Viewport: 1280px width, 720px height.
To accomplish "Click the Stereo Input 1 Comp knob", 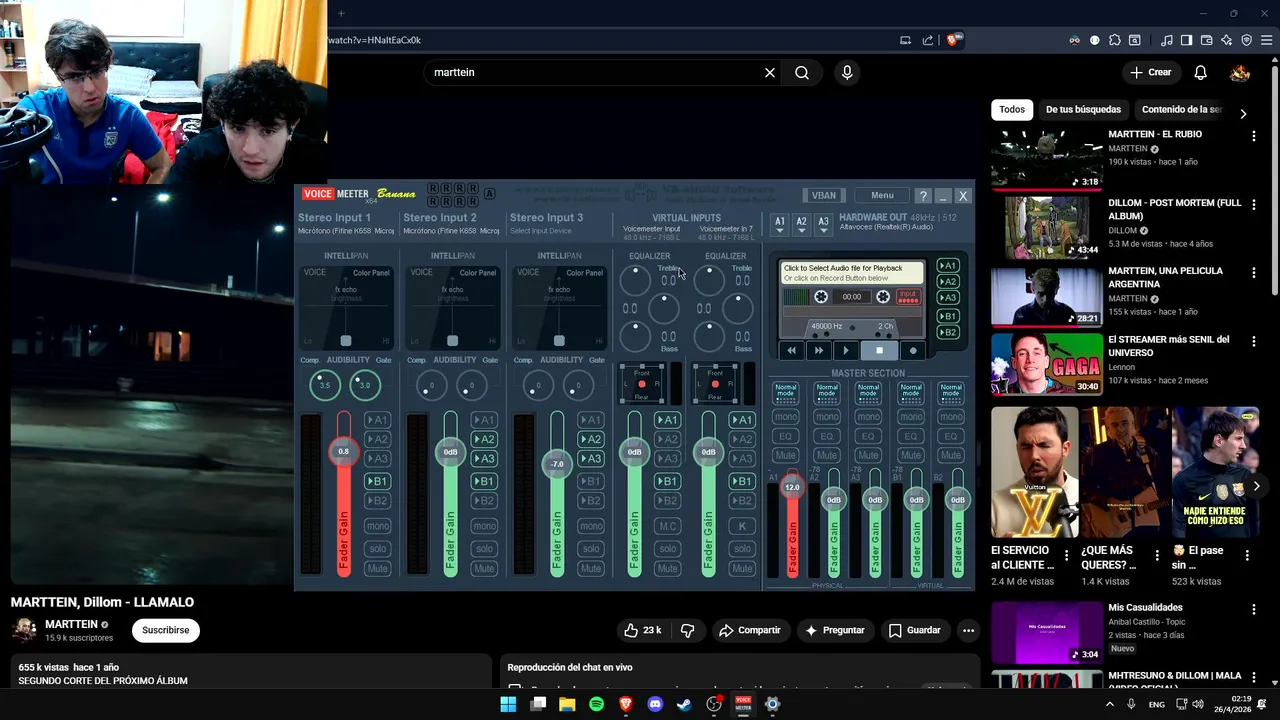I will point(324,385).
